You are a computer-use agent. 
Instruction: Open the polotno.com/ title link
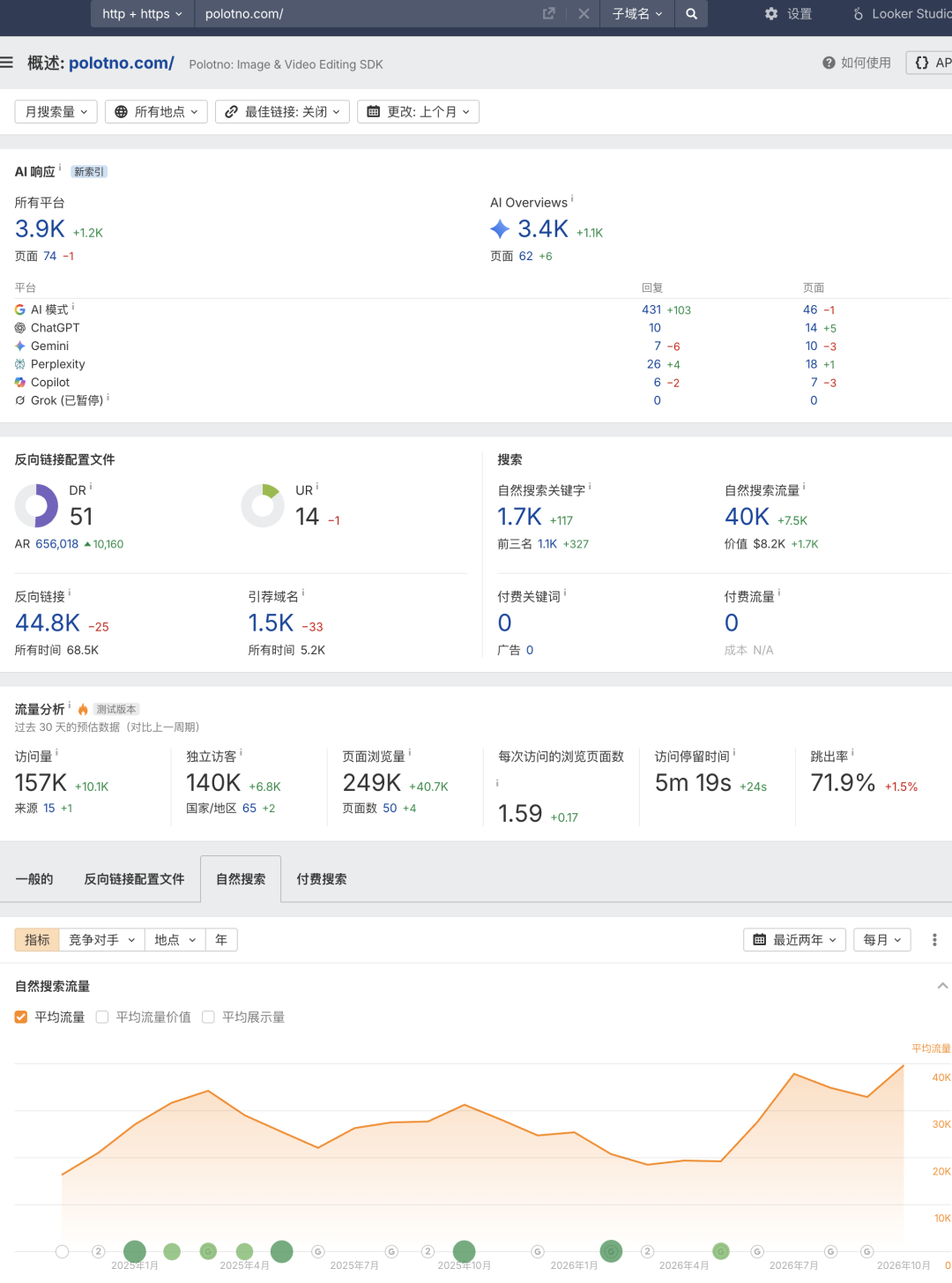pos(122,63)
